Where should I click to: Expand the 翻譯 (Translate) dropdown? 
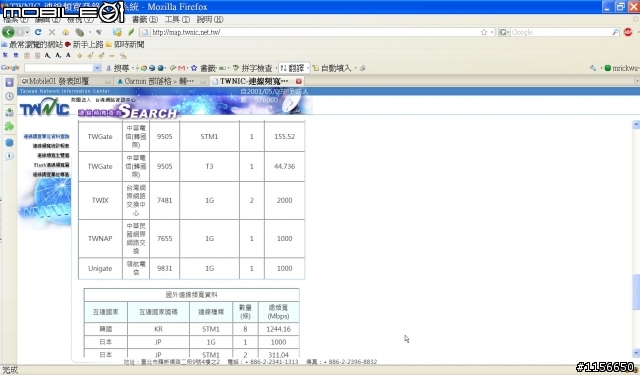coord(308,68)
